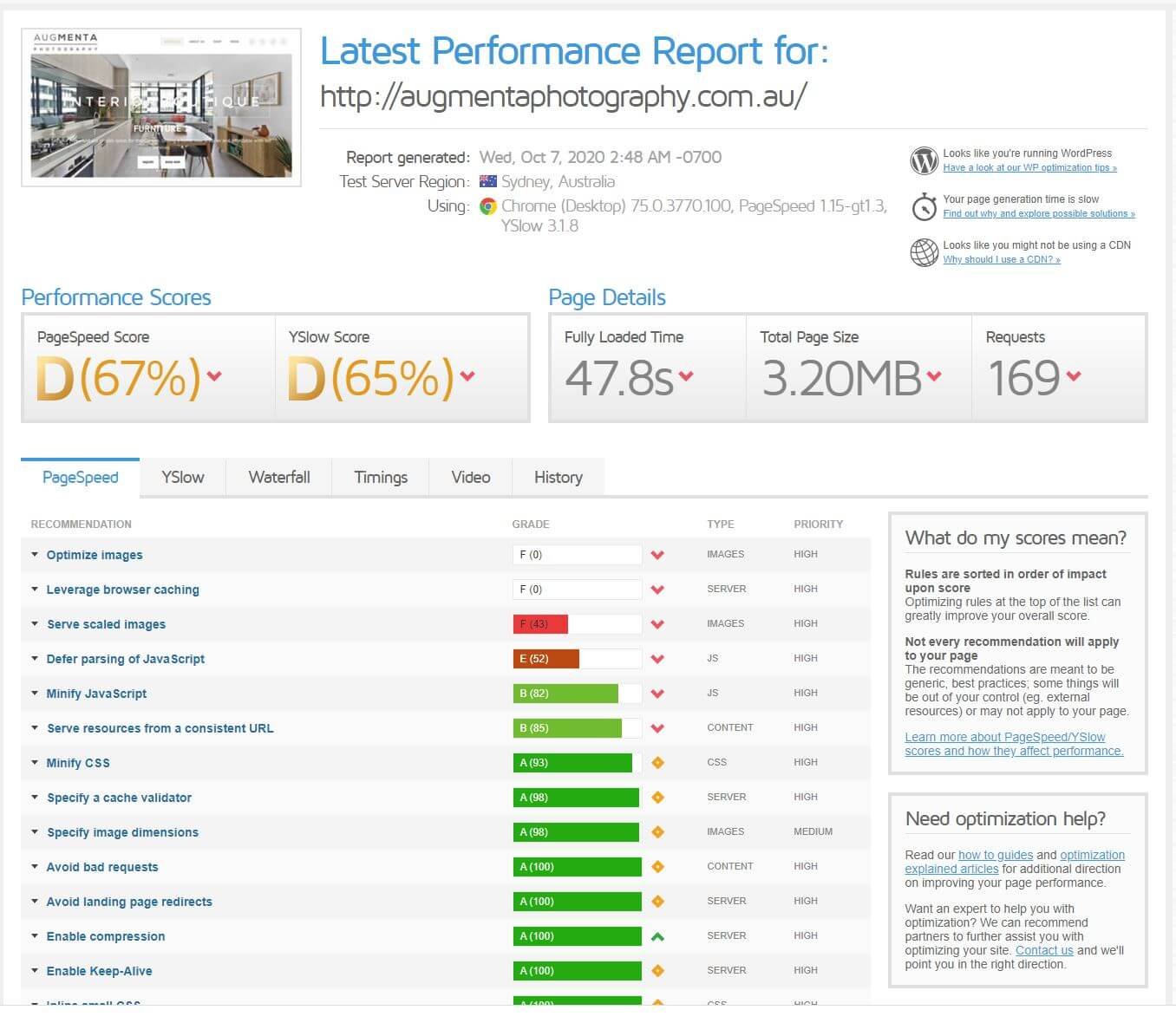Click the red down arrow for Defer parsing of JavaScript

(657, 659)
